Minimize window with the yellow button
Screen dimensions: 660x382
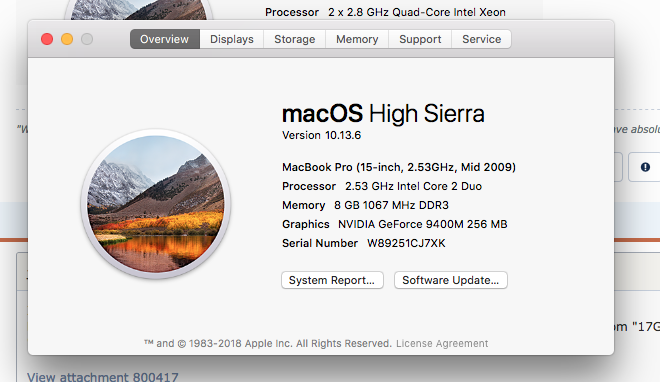[67, 39]
